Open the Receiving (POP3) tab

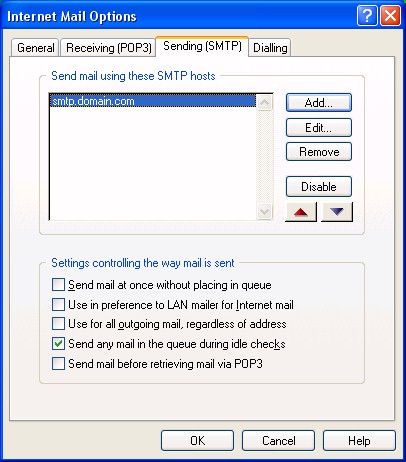pyautogui.click(x=109, y=48)
